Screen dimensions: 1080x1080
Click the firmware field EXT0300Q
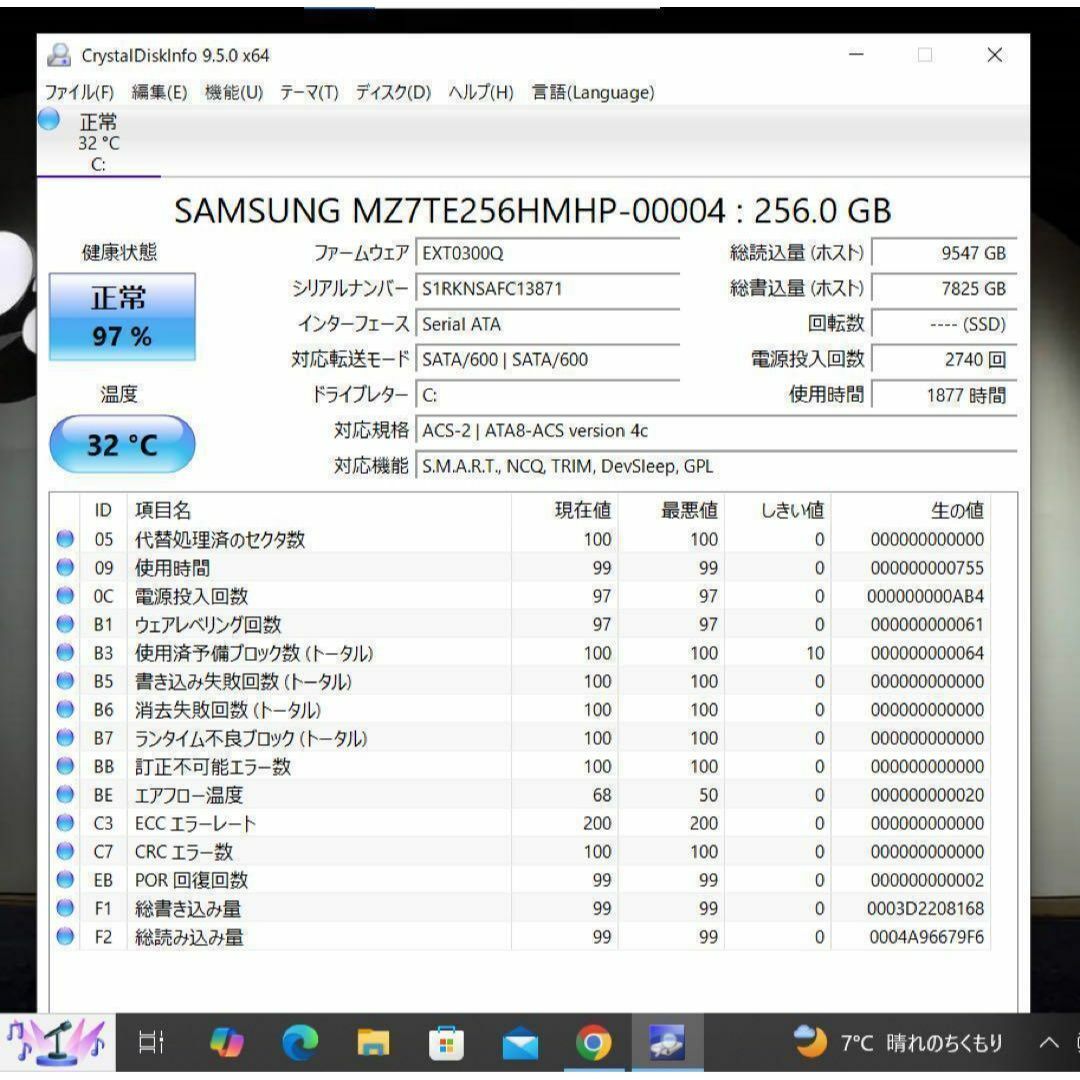coord(548,253)
